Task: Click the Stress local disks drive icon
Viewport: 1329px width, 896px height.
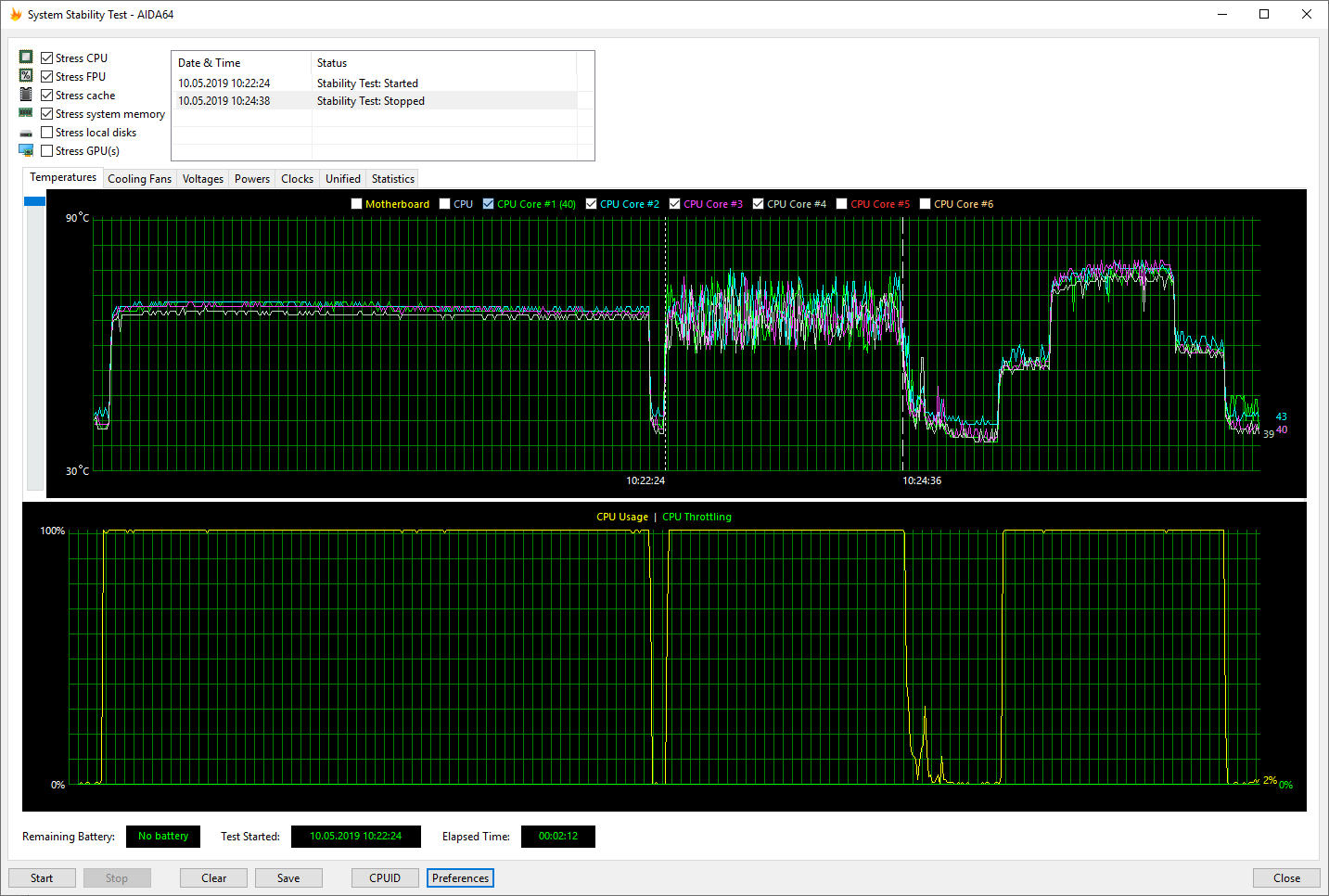Action: point(26,133)
